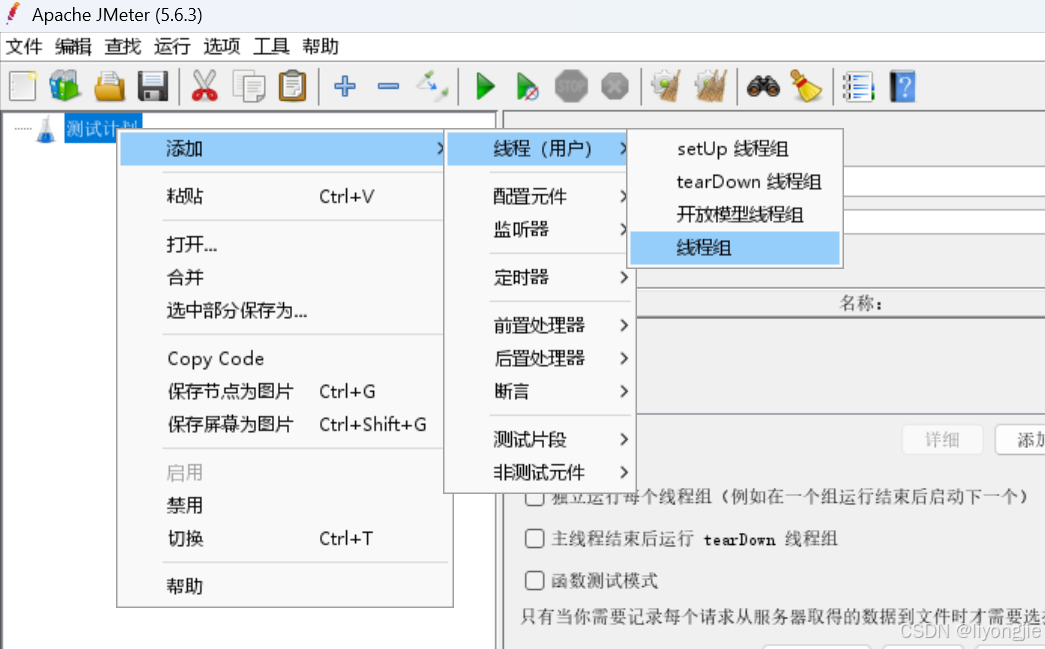Select tearDown 线程组 from submenu
The image size is (1045, 649).
tap(734, 181)
